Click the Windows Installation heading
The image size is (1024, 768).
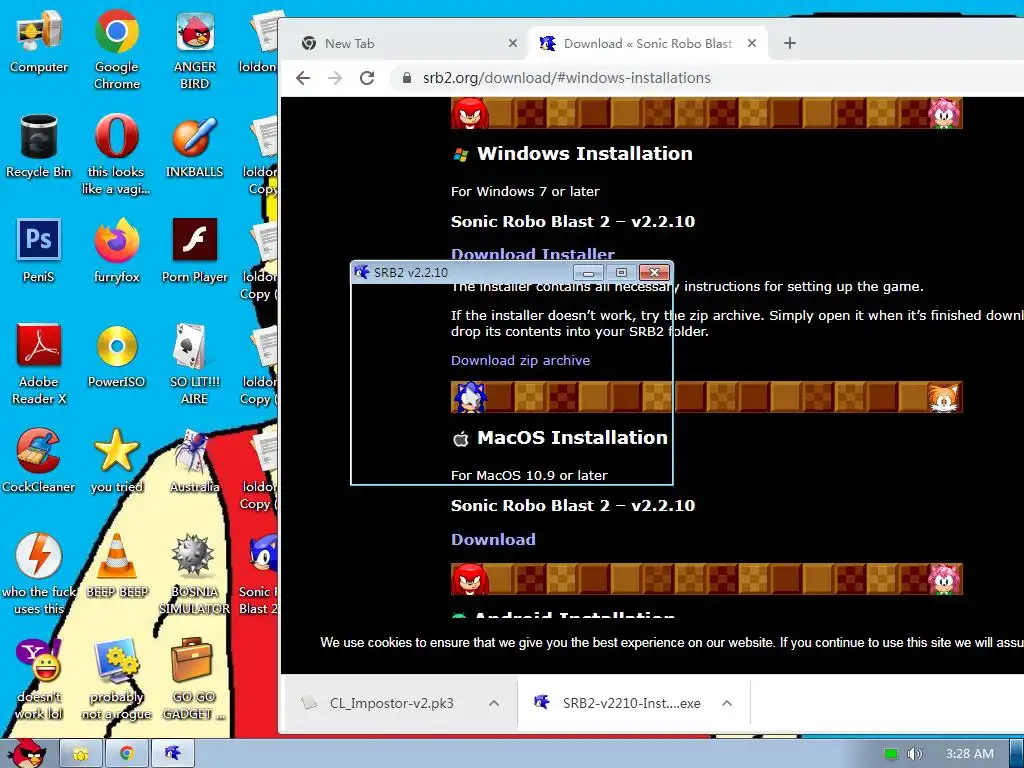pos(584,153)
